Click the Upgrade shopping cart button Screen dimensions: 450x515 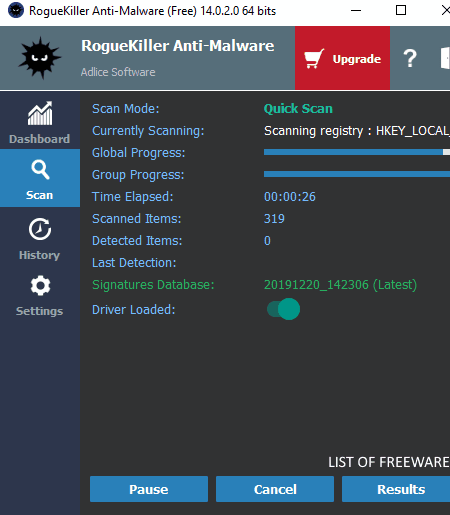342,58
